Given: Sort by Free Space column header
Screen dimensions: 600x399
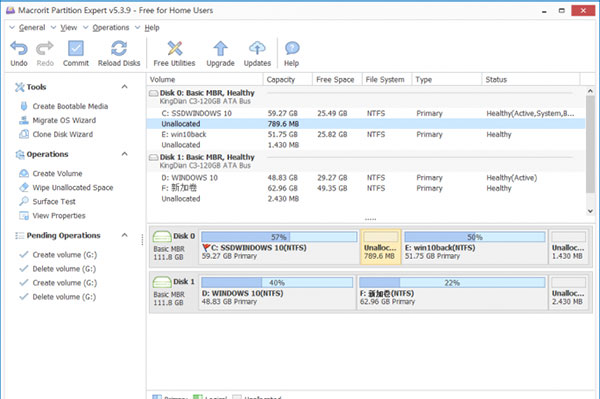Looking at the screenshot, I should (337, 80).
